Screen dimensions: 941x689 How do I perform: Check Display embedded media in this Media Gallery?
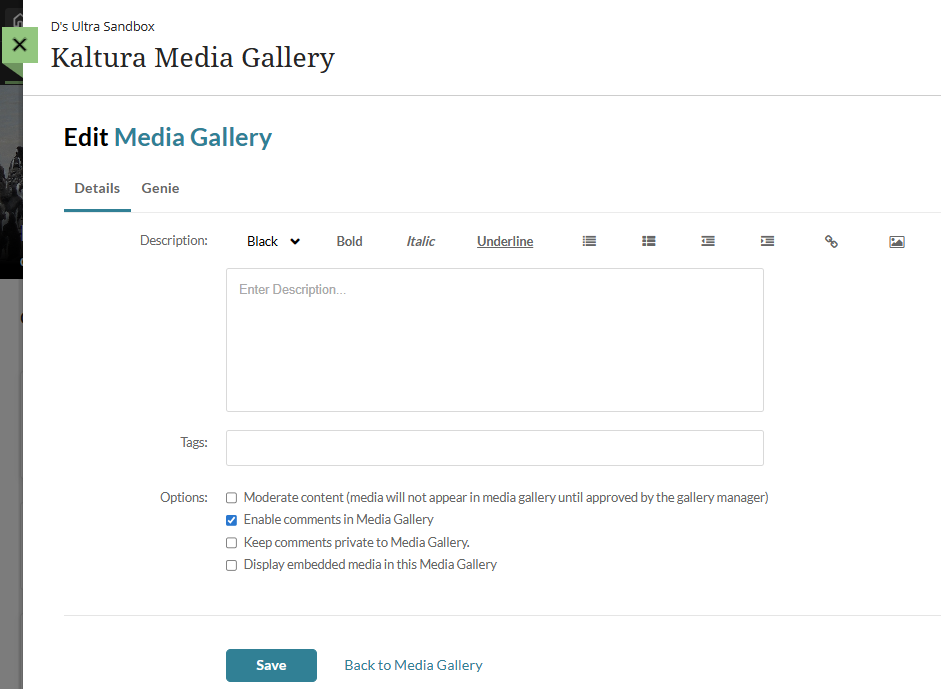pos(231,565)
